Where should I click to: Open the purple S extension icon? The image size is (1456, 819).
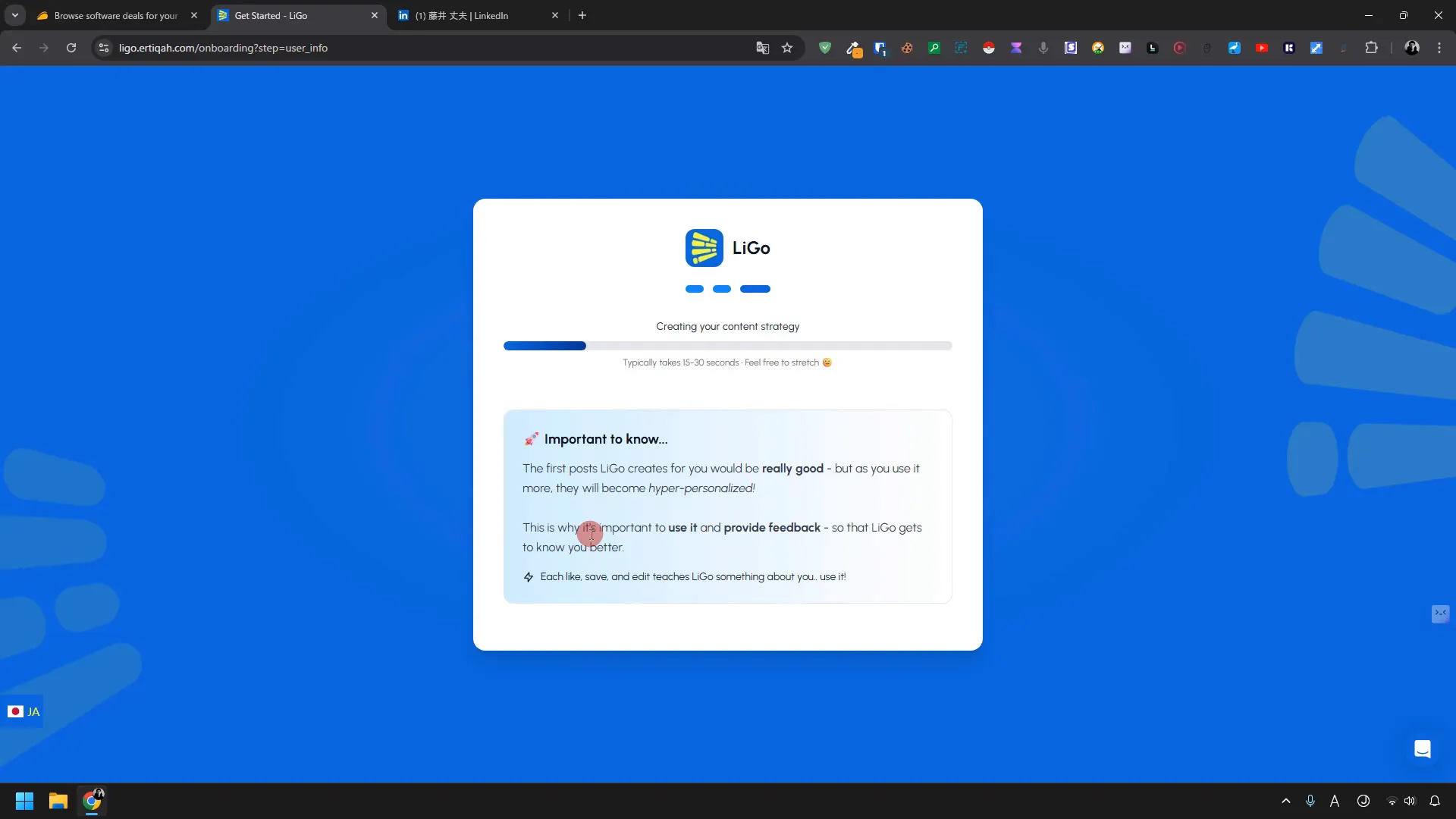1071,48
